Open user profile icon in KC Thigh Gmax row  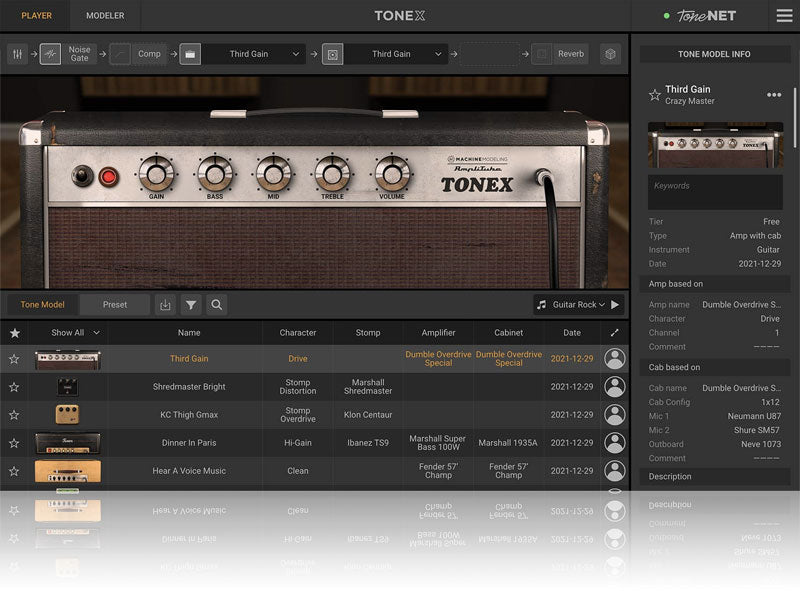pyautogui.click(x=615, y=415)
